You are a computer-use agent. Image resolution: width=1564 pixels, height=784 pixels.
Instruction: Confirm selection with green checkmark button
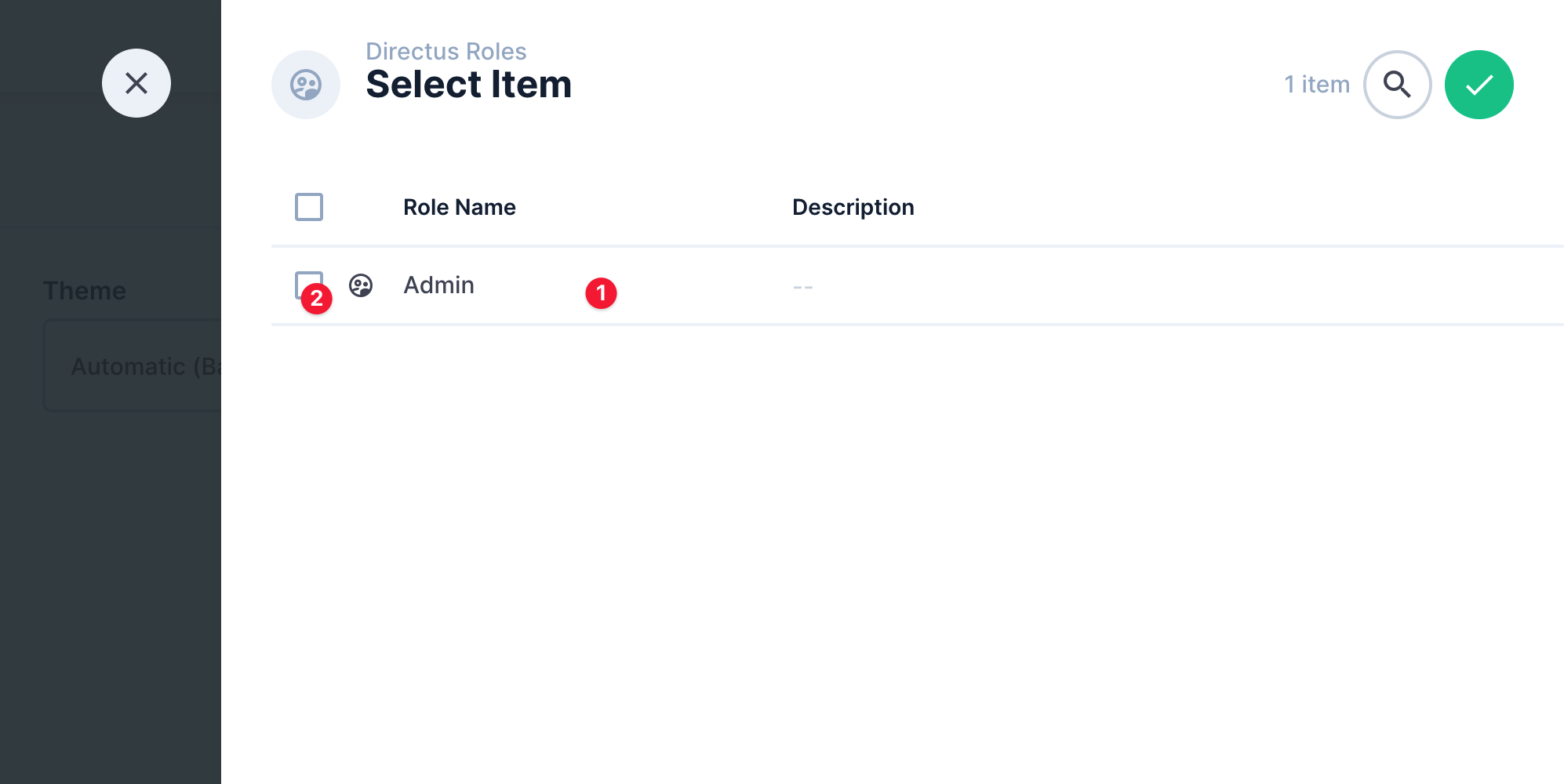pyautogui.click(x=1479, y=85)
